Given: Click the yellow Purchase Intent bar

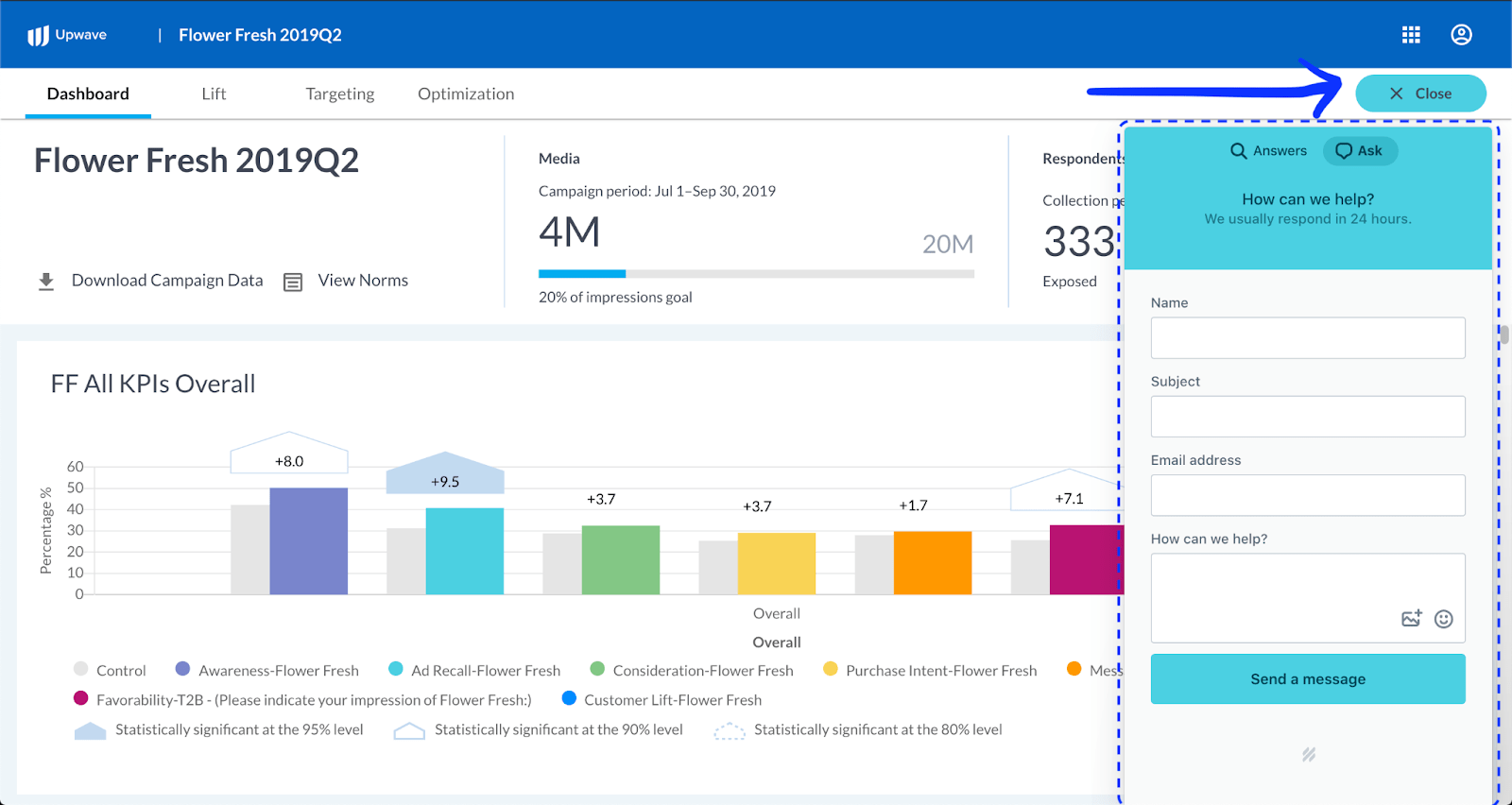Looking at the screenshot, I should click(x=777, y=563).
